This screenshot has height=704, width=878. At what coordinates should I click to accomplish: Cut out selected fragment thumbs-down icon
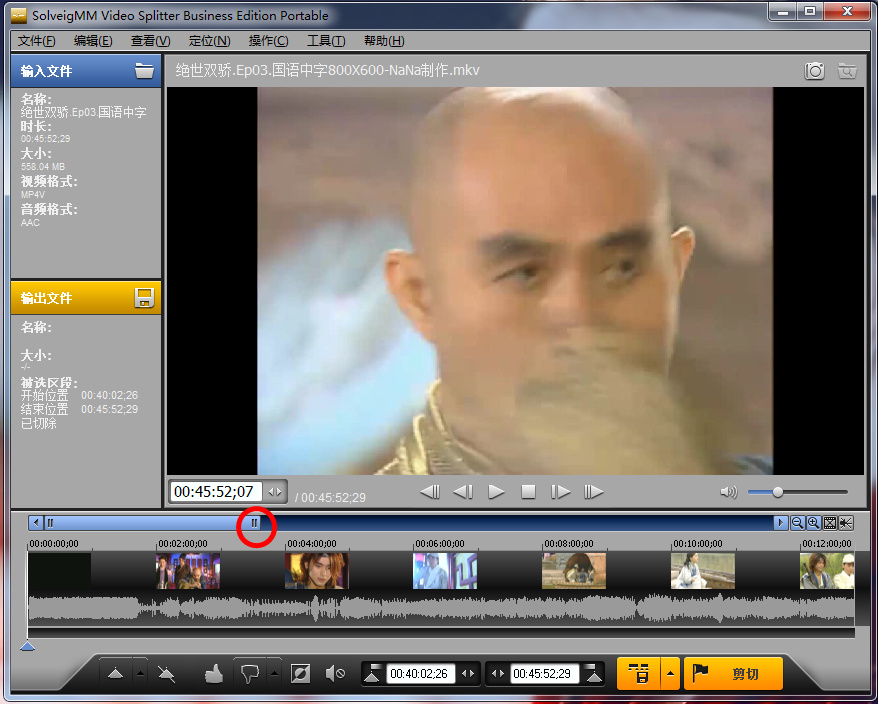(250, 673)
